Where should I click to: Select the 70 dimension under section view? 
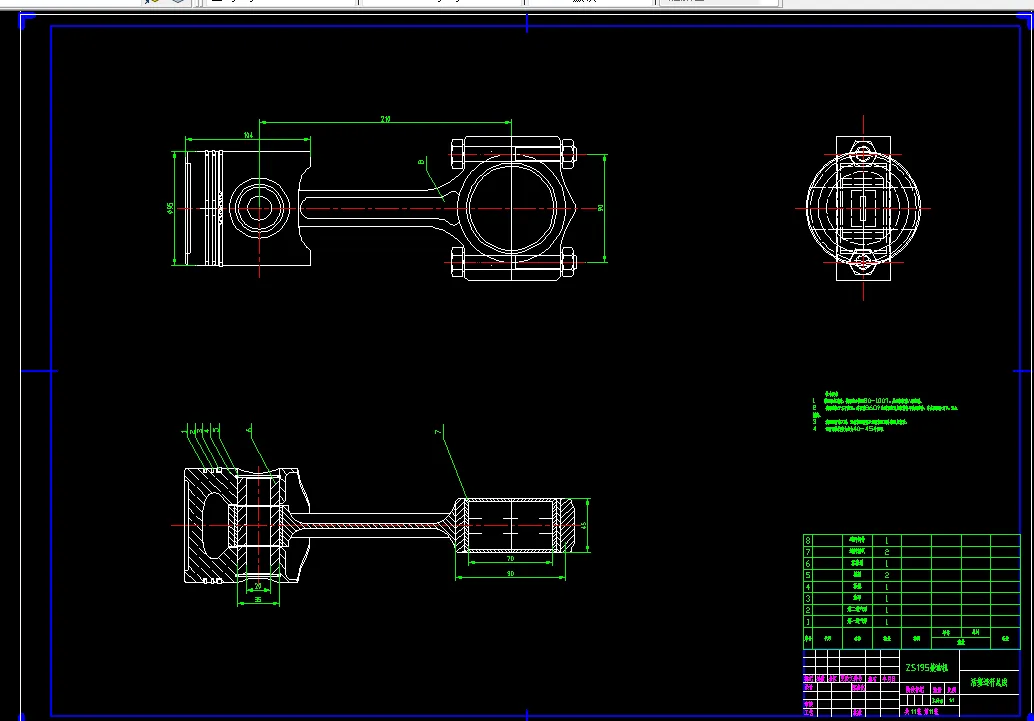tap(510, 559)
